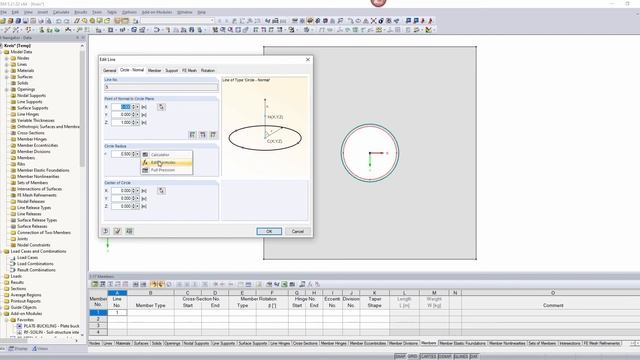Switch to the FE Mesh tab
640x360 pixels.
click(x=189, y=71)
